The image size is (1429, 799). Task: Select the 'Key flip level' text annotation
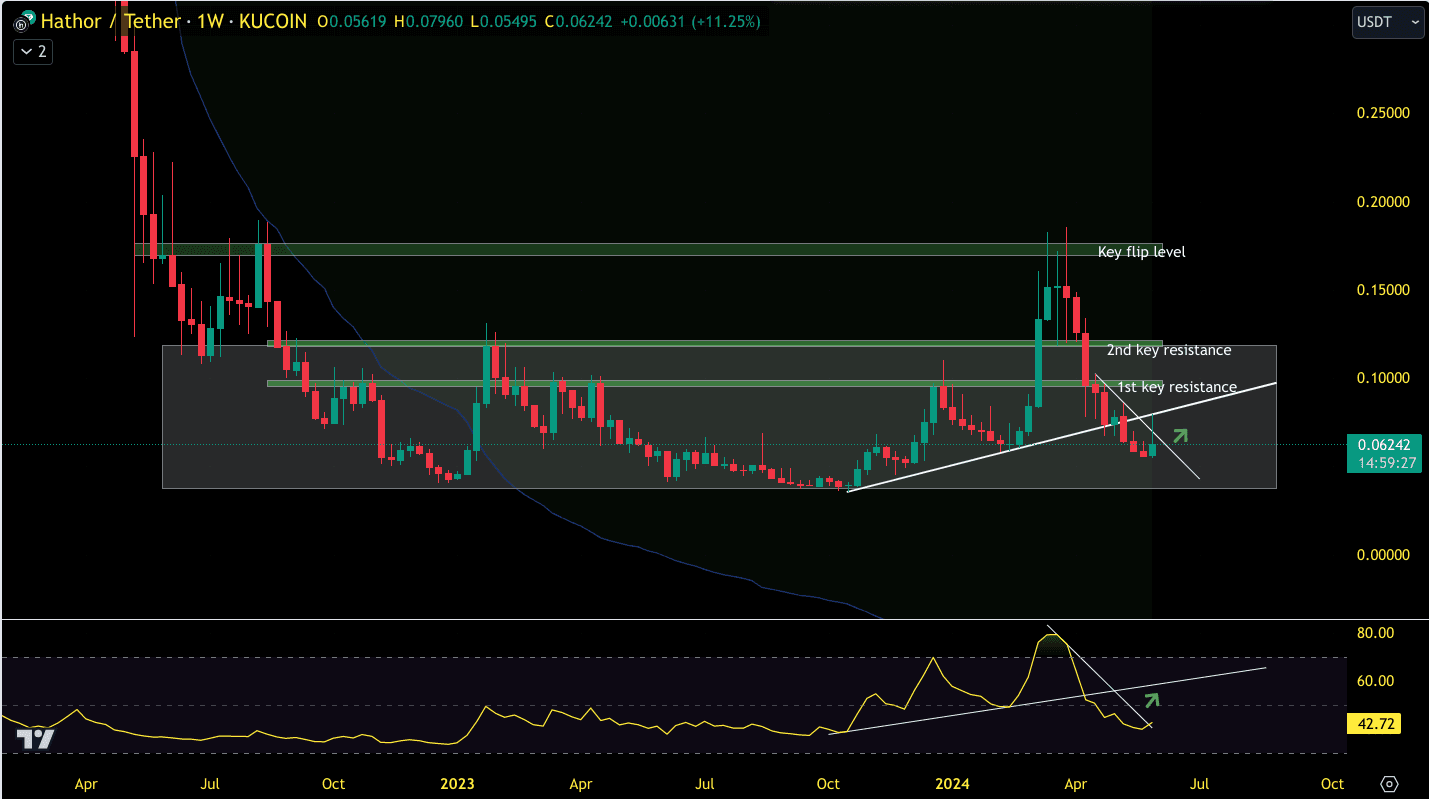[1141, 252]
